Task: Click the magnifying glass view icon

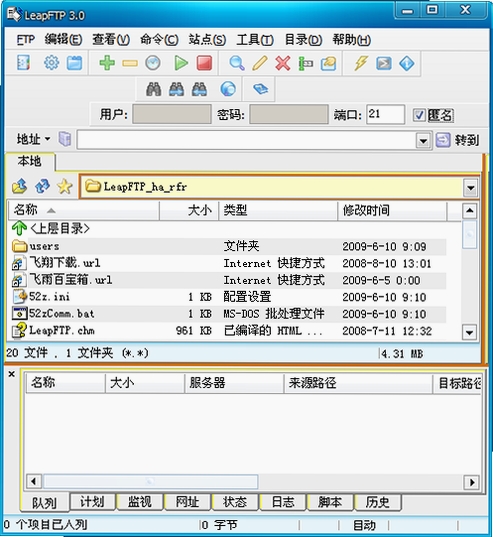Action: point(237,63)
